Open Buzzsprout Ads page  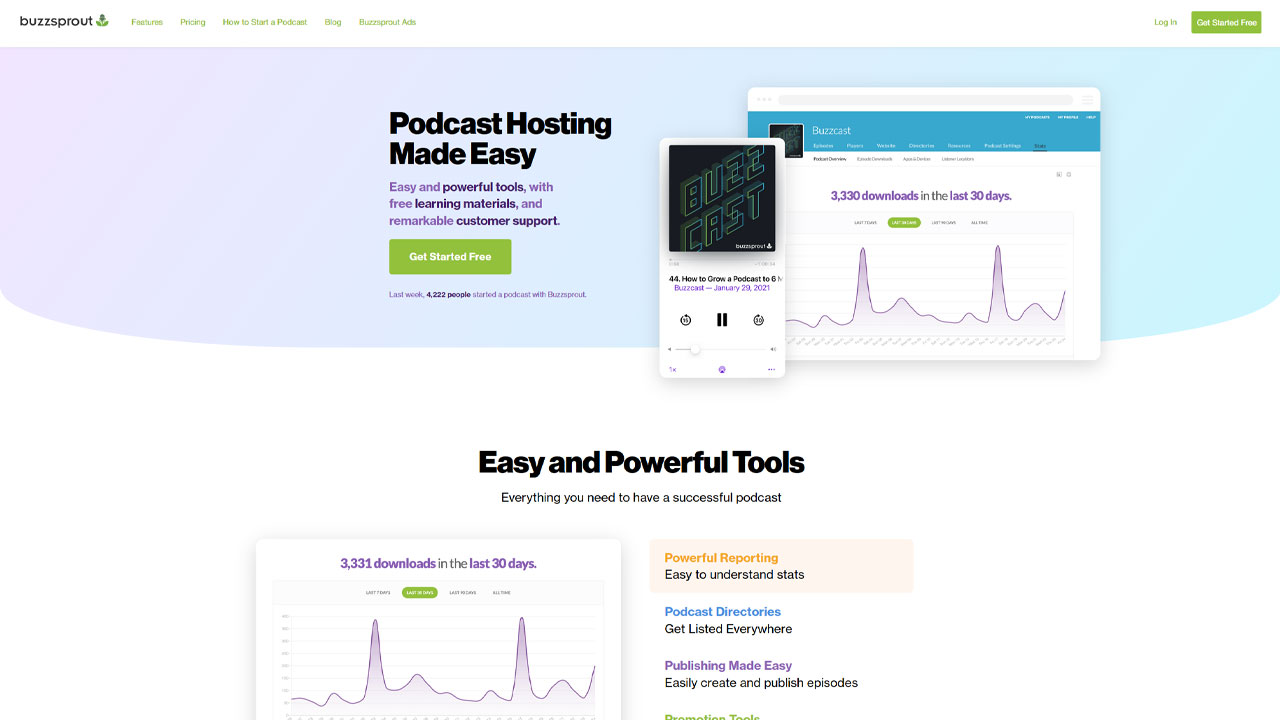coord(388,22)
